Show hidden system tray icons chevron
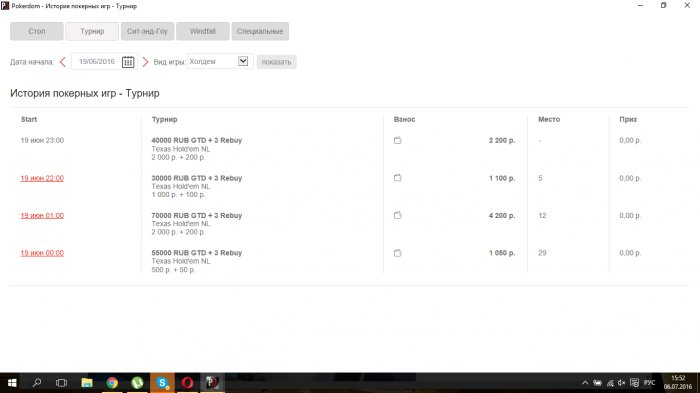This screenshot has width=700, height=393. coord(585,383)
